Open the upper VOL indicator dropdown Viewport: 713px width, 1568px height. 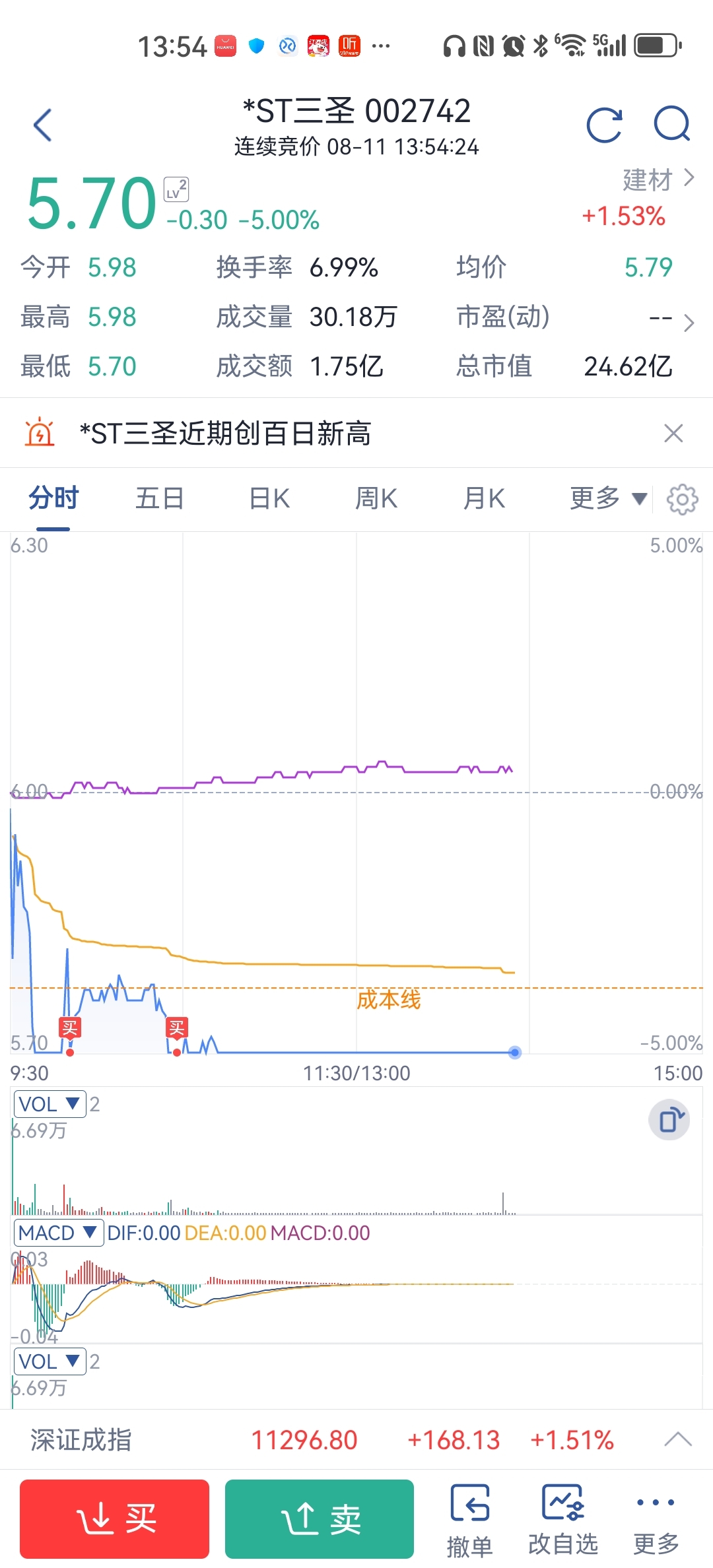50,1104
